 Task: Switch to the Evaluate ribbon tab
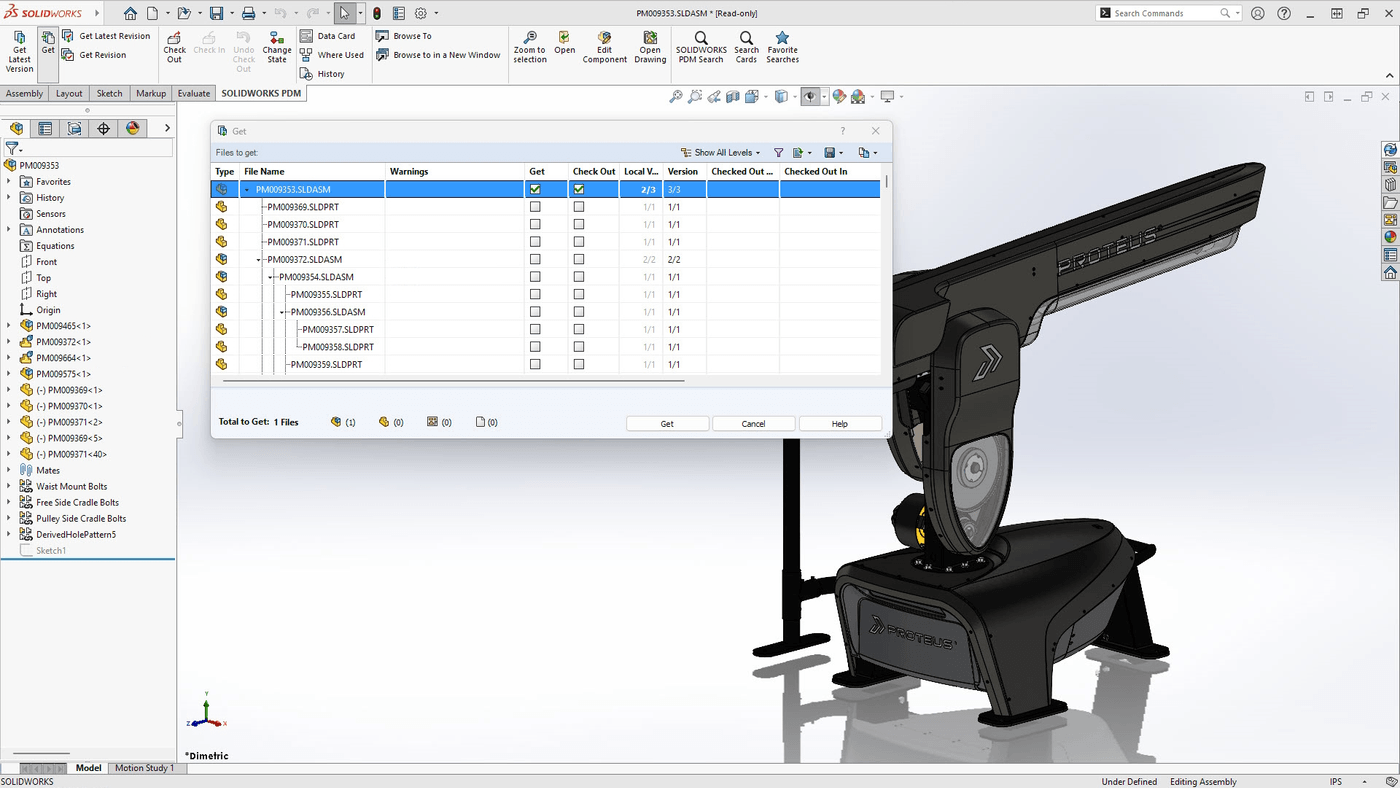click(x=192, y=93)
